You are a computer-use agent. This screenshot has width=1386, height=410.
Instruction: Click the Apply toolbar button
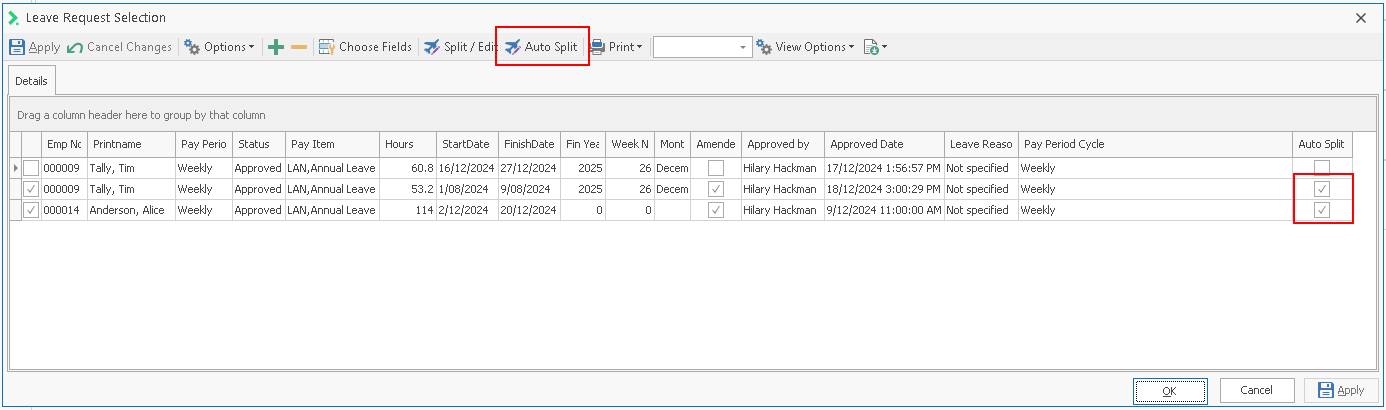[34, 47]
